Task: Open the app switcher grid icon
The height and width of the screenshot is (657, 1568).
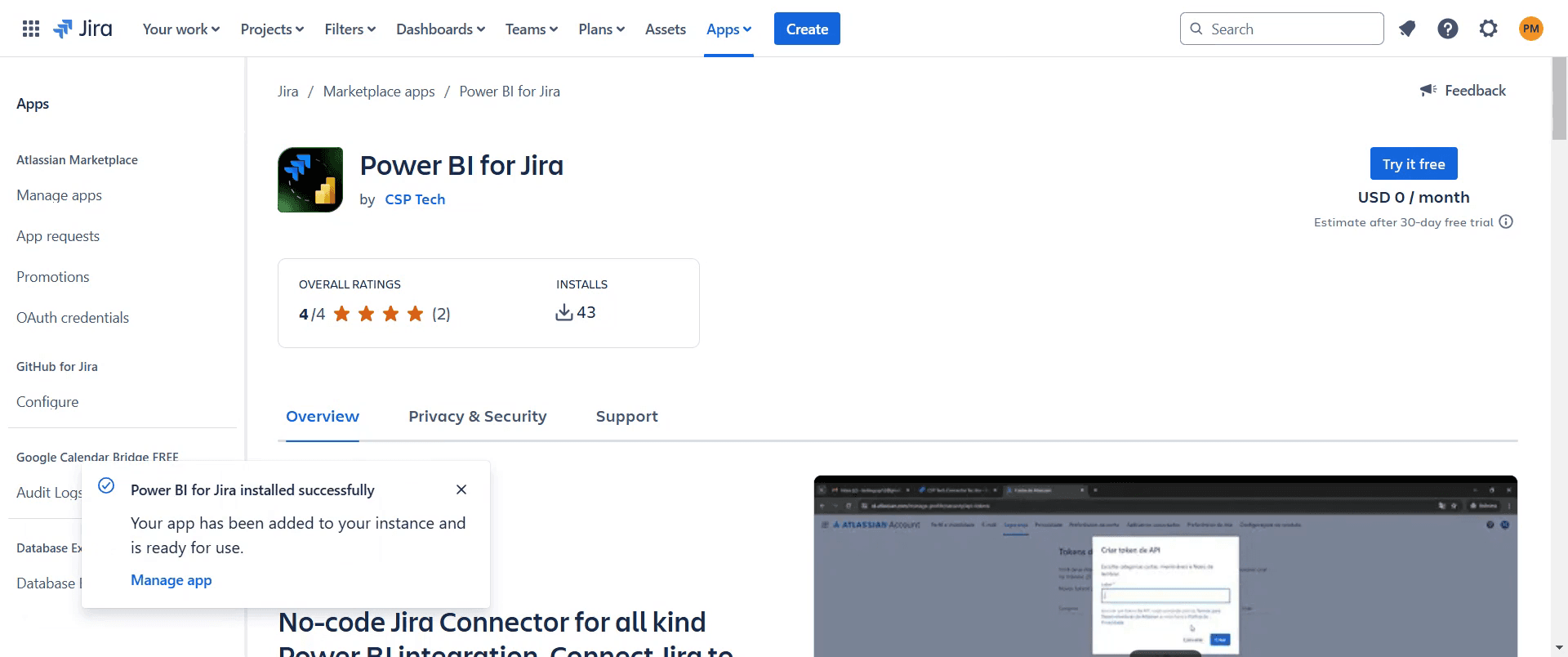Action: click(31, 29)
